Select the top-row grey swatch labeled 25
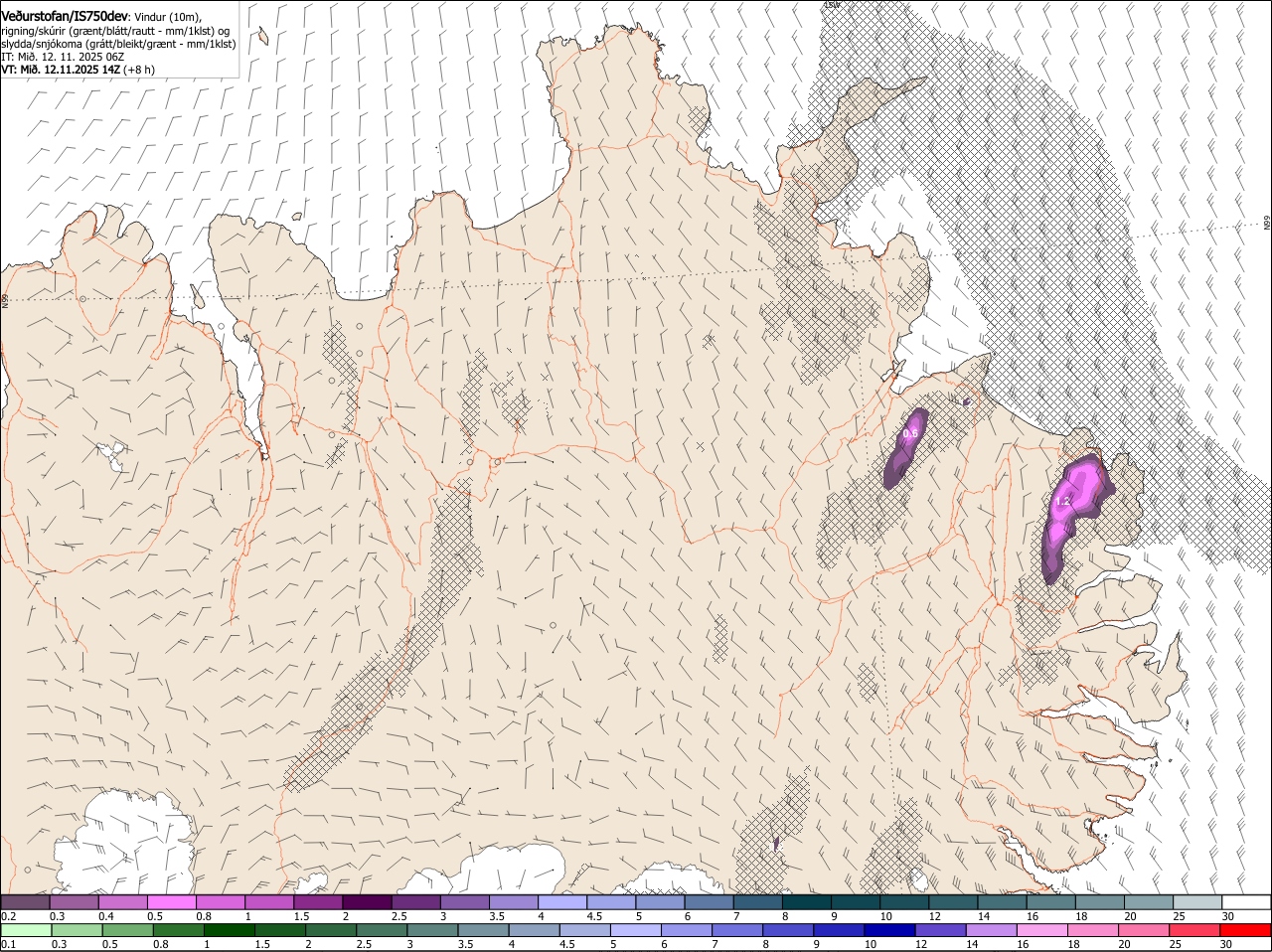This screenshot has height=952, width=1272. (x=1197, y=902)
